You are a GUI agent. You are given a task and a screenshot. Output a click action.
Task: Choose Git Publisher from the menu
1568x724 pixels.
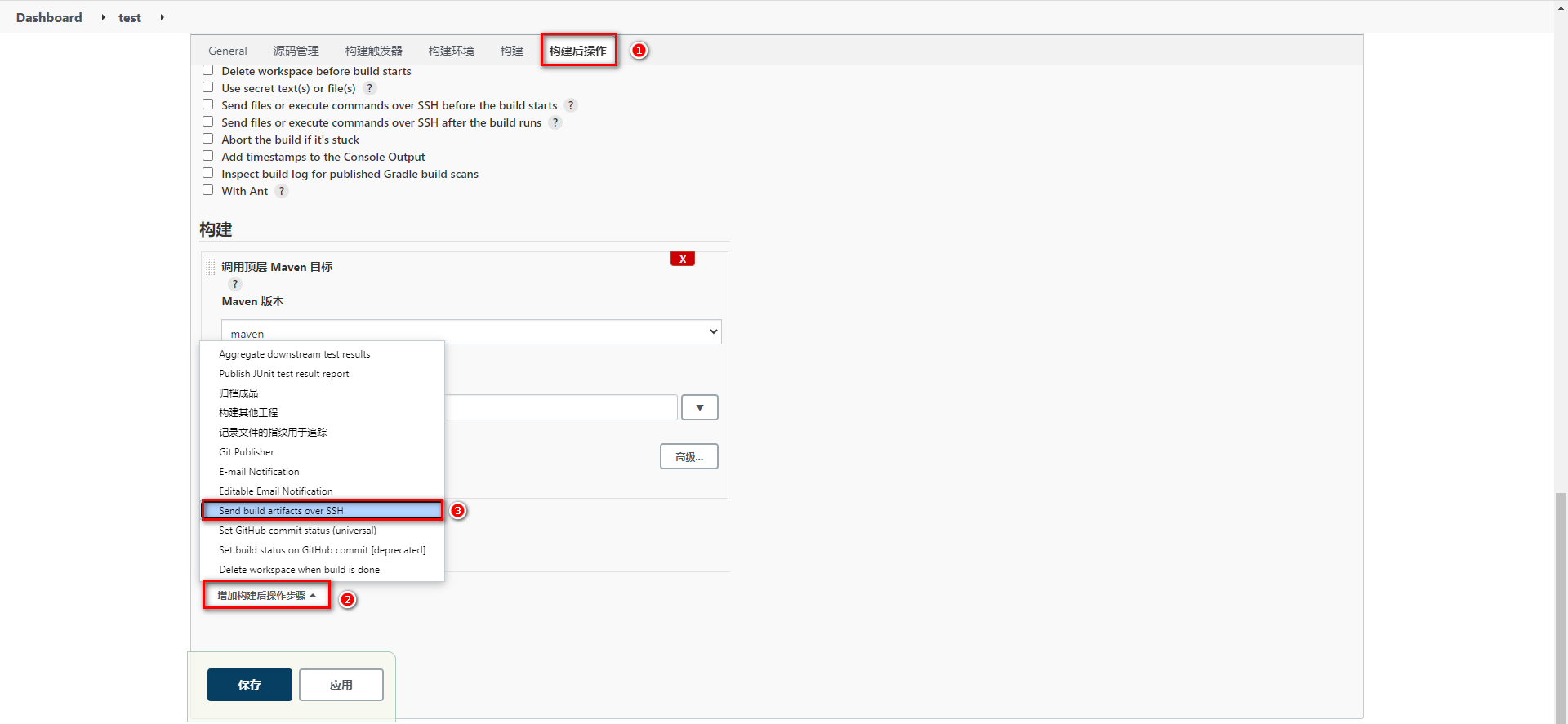point(247,452)
